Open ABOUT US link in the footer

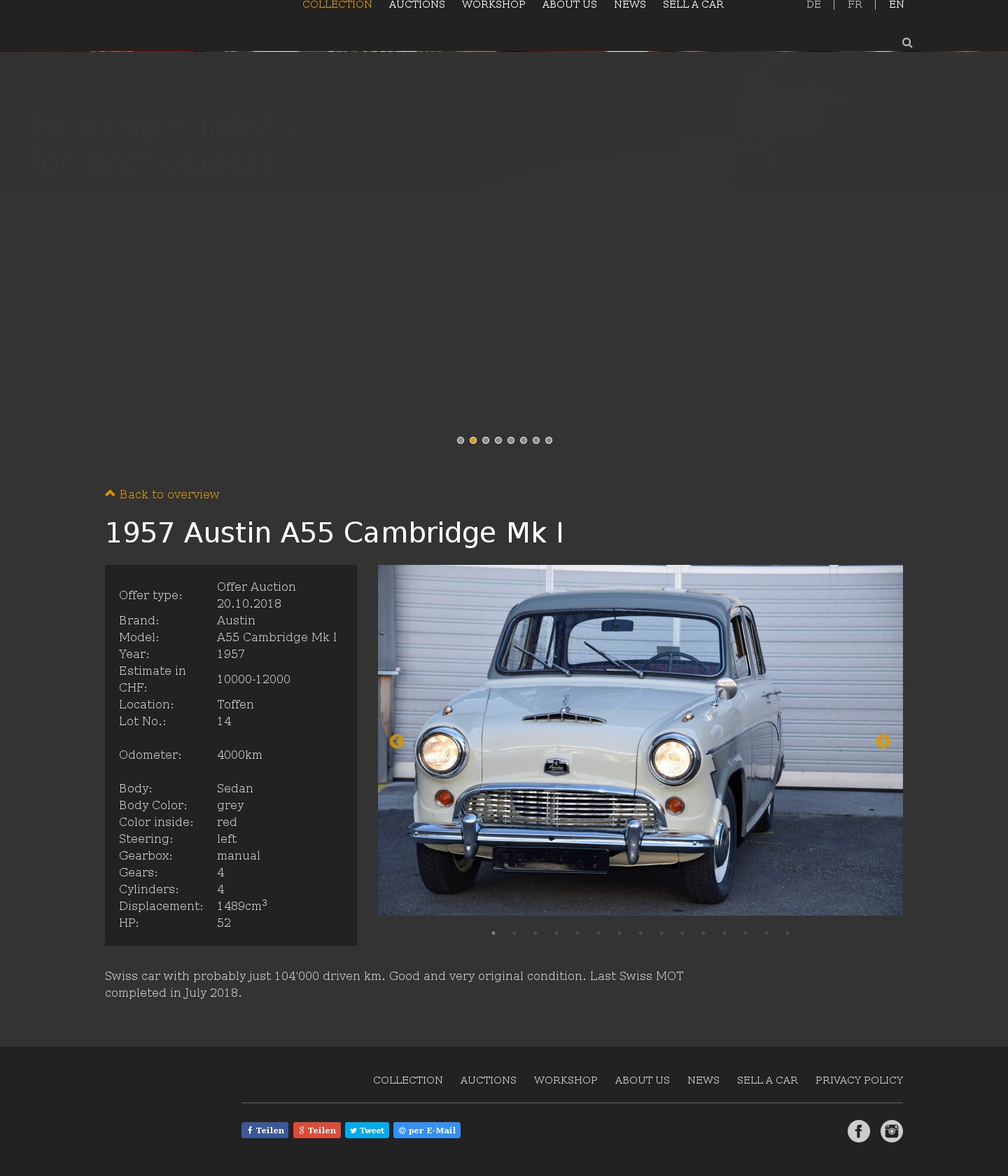pos(643,1080)
